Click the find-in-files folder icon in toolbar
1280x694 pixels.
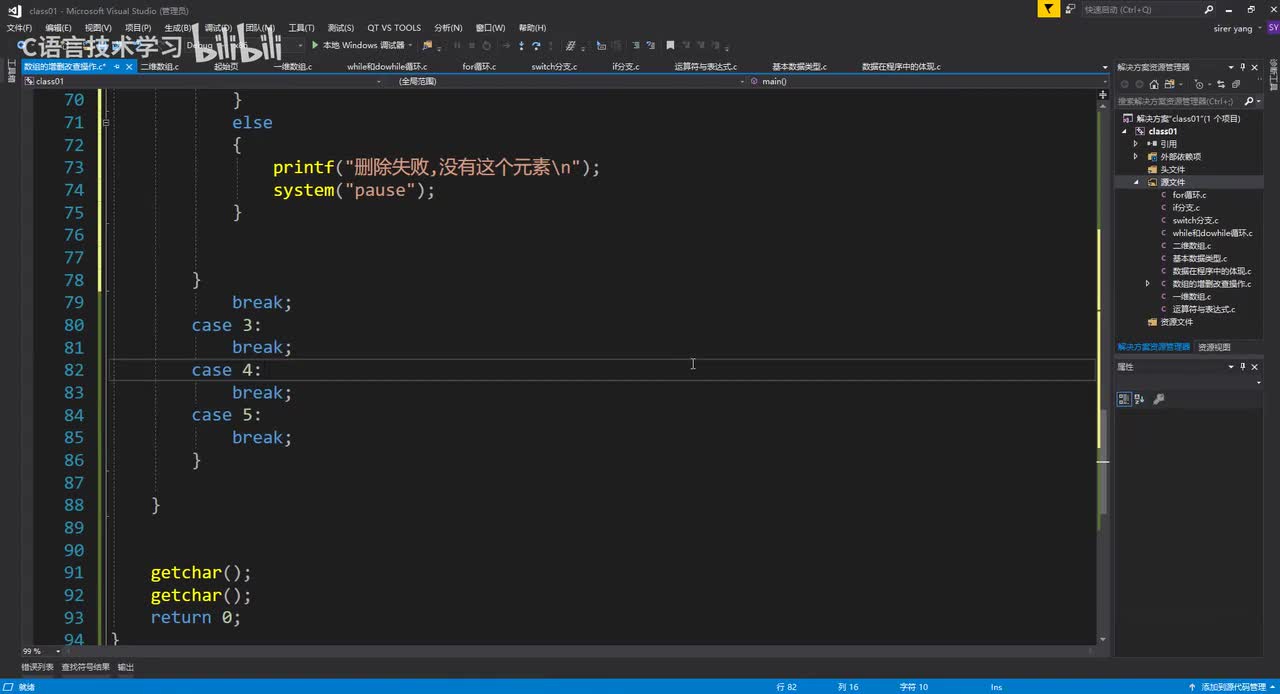(x=427, y=45)
